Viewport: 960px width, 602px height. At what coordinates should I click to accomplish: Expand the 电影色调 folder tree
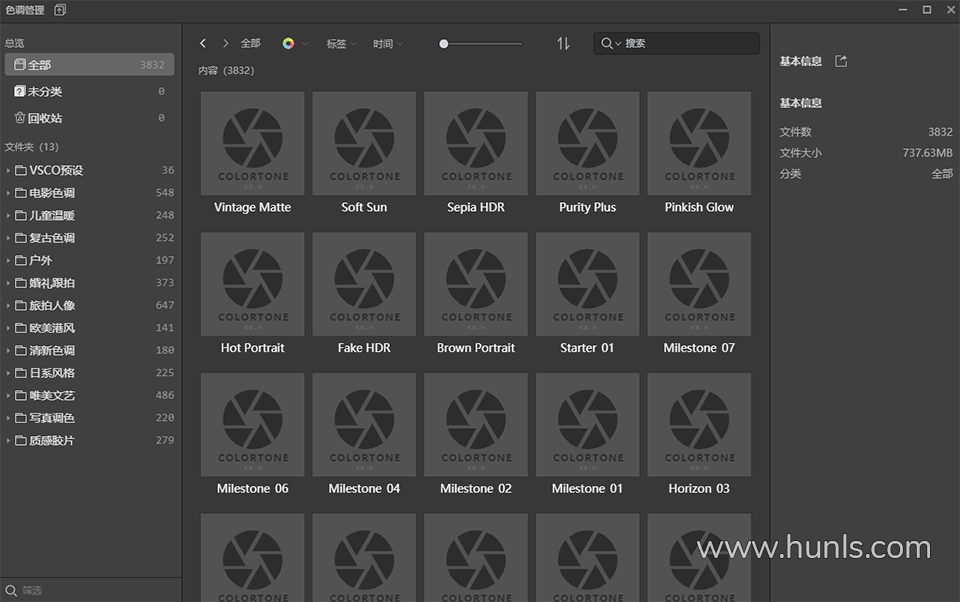click(8, 193)
